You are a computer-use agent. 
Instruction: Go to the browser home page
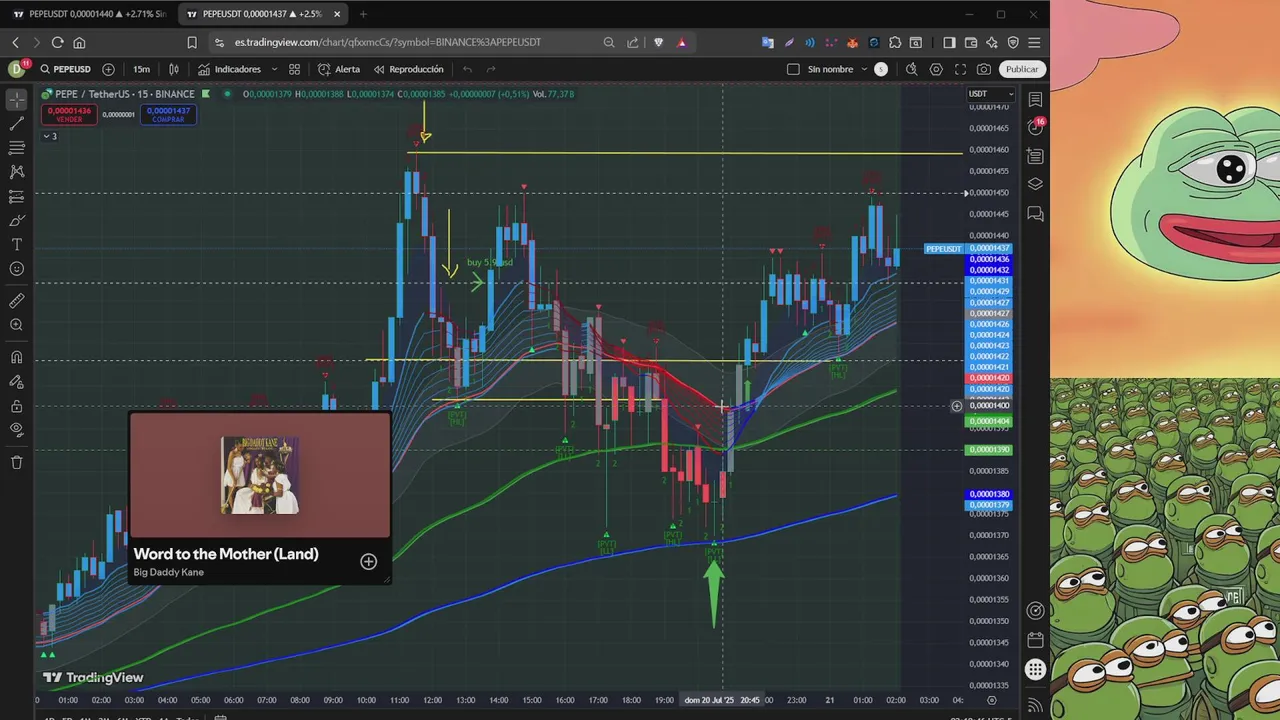(79, 42)
